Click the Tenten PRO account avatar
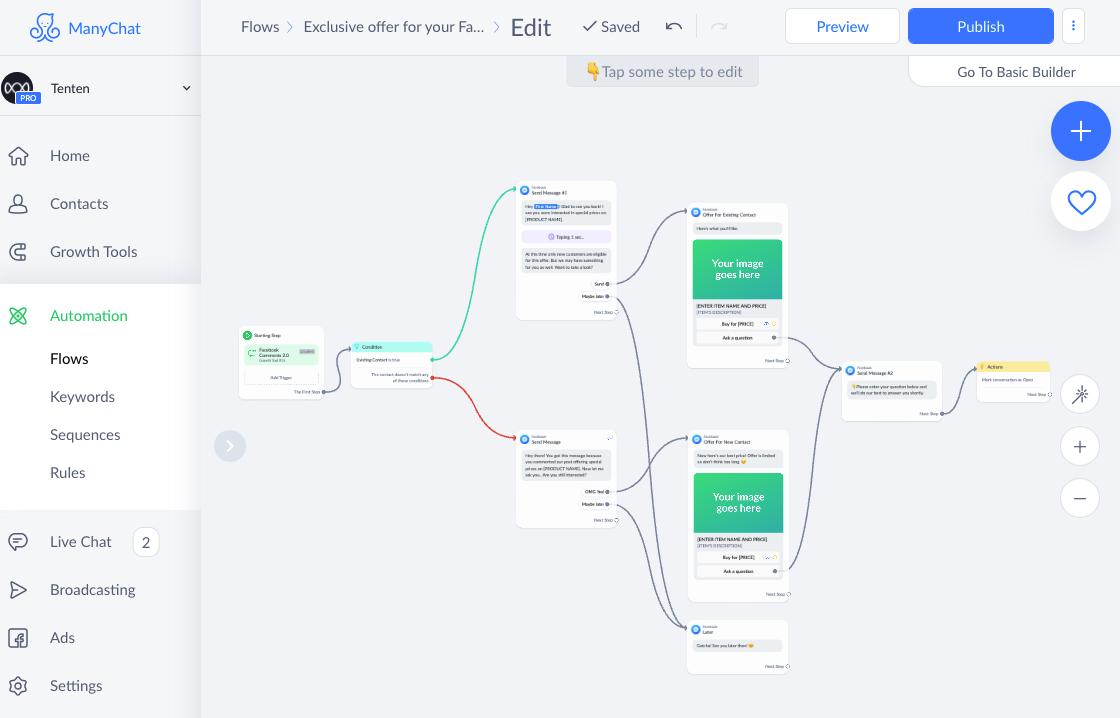 (19, 88)
